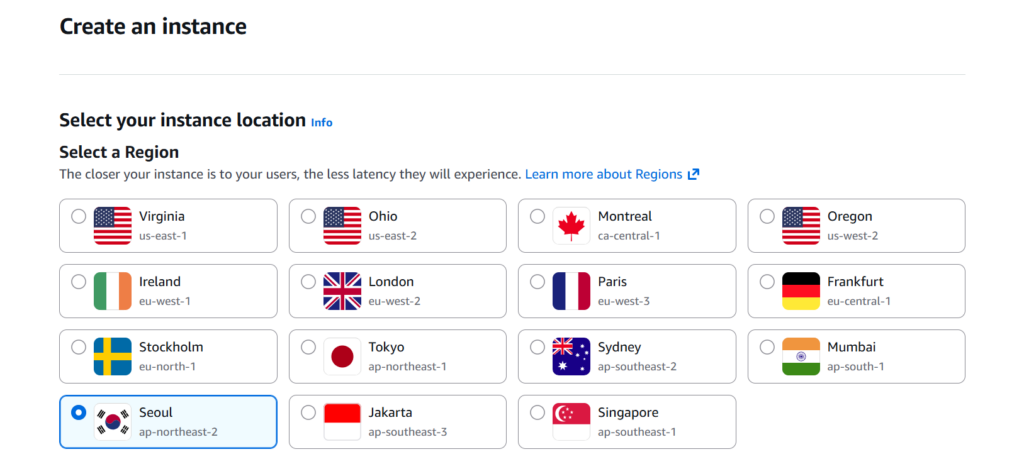
Task: Open the Learn more about Regions link
Action: point(603,174)
